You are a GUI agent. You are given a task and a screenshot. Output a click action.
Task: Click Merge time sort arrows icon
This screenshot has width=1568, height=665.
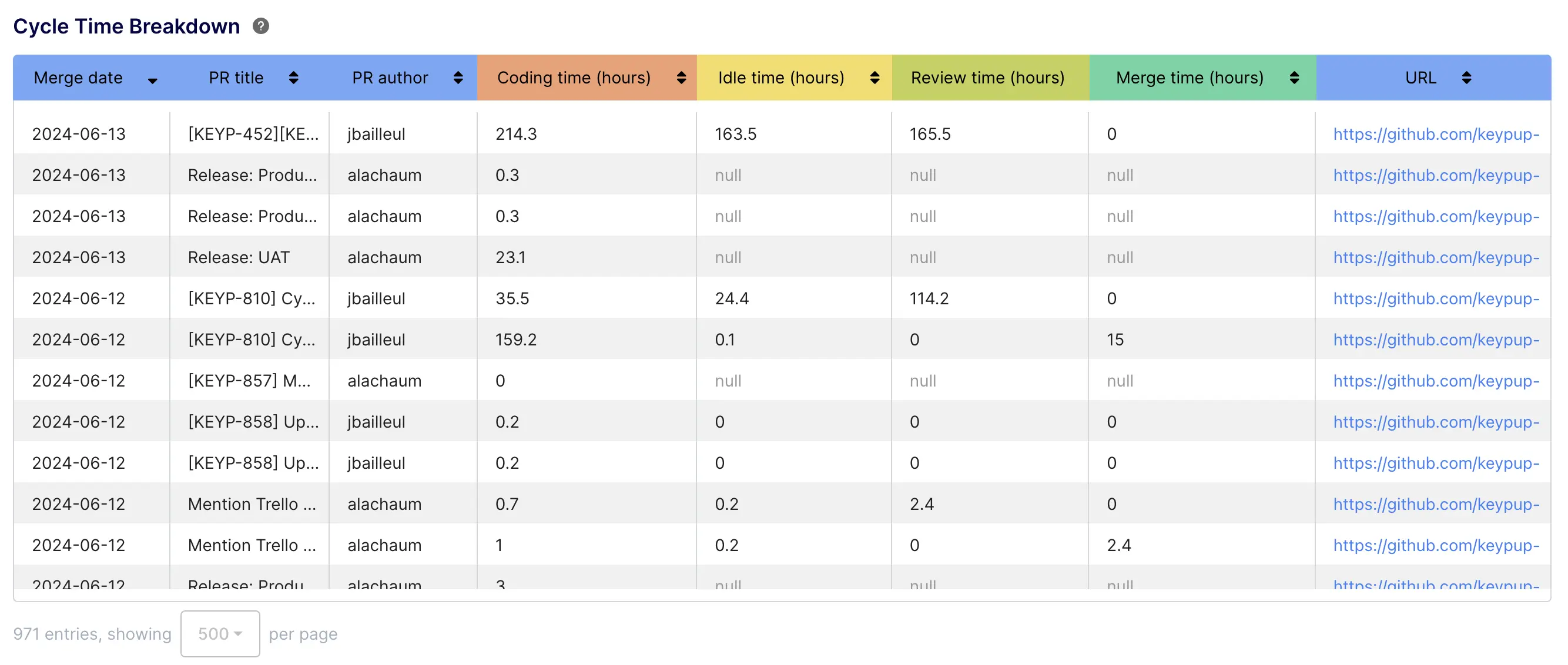click(x=1295, y=78)
